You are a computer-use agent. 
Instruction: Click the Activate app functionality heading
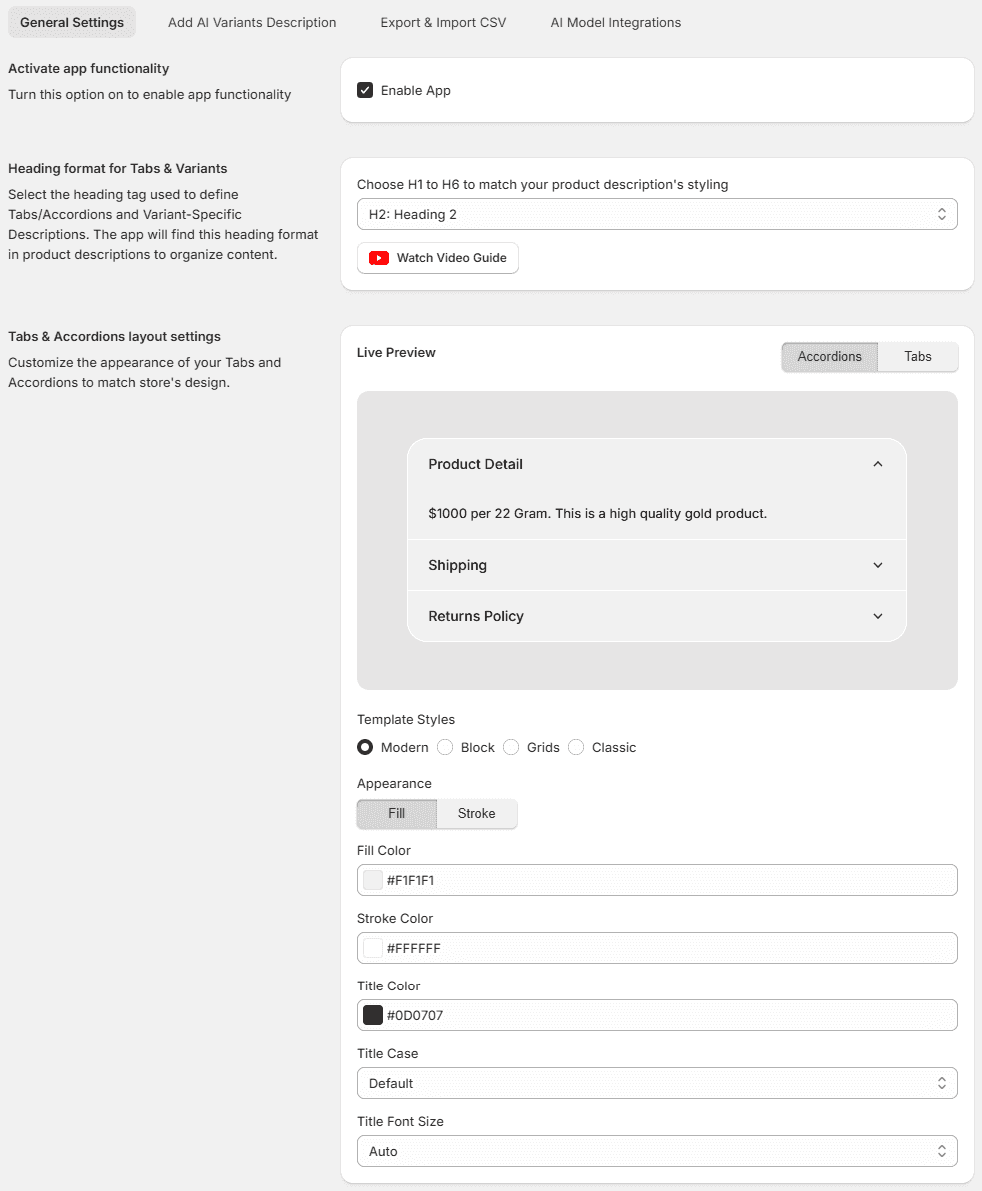[x=89, y=68]
